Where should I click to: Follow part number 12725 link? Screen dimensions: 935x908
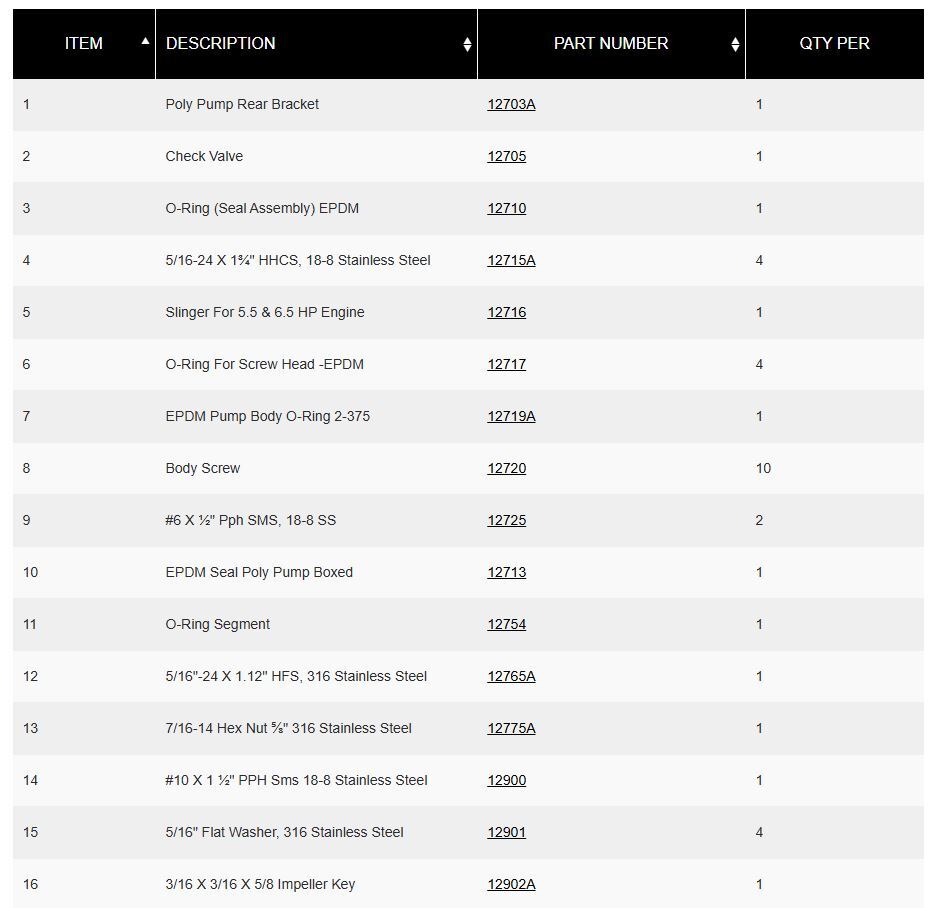(506, 520)
